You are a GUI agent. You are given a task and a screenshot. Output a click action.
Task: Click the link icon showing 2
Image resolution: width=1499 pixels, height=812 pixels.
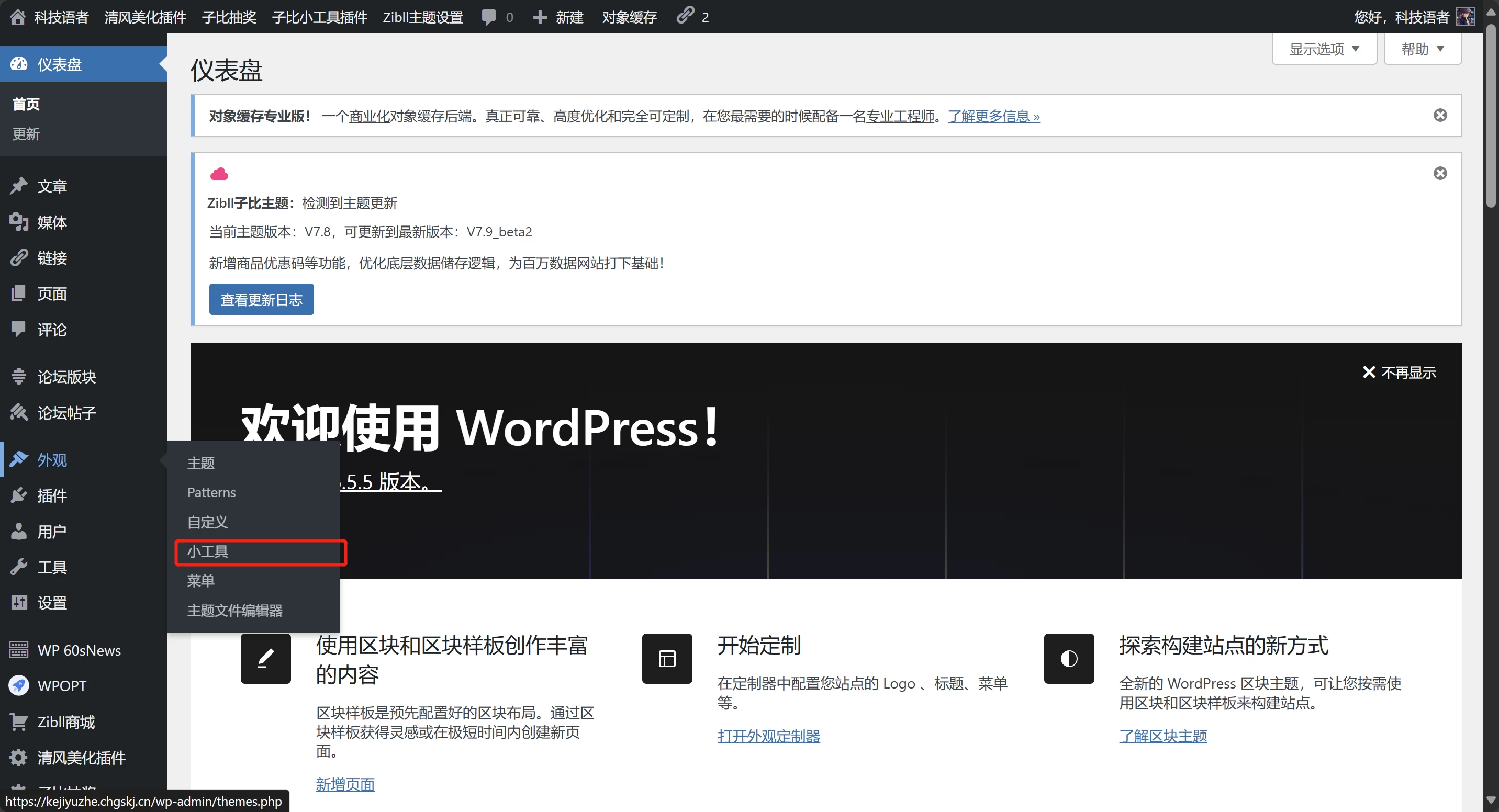686,16
